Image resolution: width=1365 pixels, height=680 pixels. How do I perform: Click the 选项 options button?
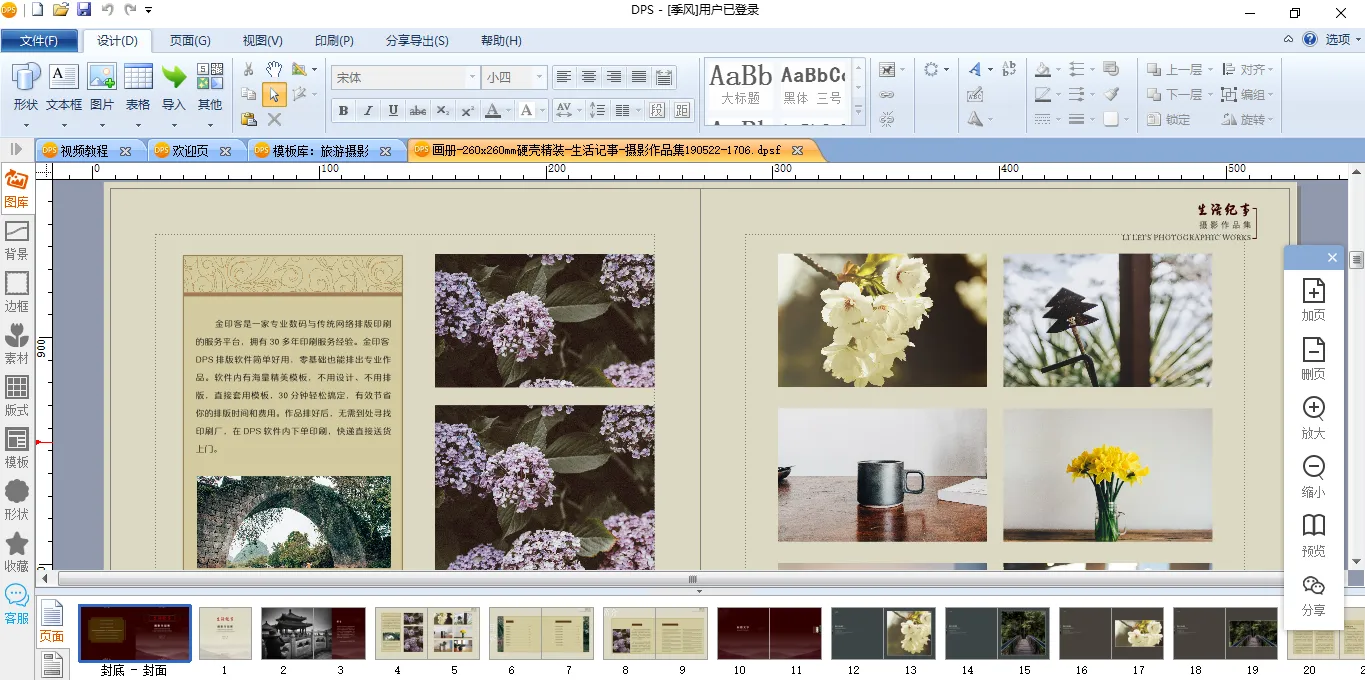(1337, 40)
